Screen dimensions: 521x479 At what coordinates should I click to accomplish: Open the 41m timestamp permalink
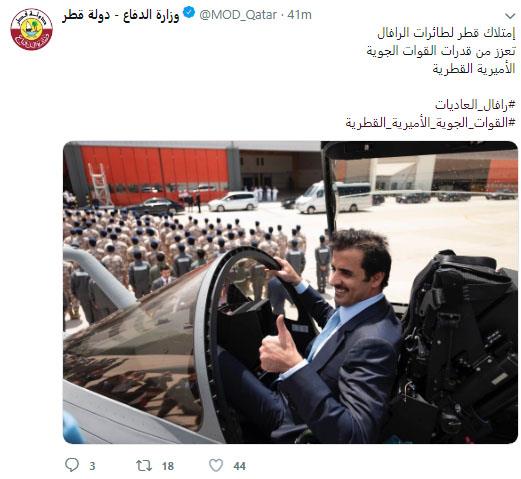click(x=299, y=15)
